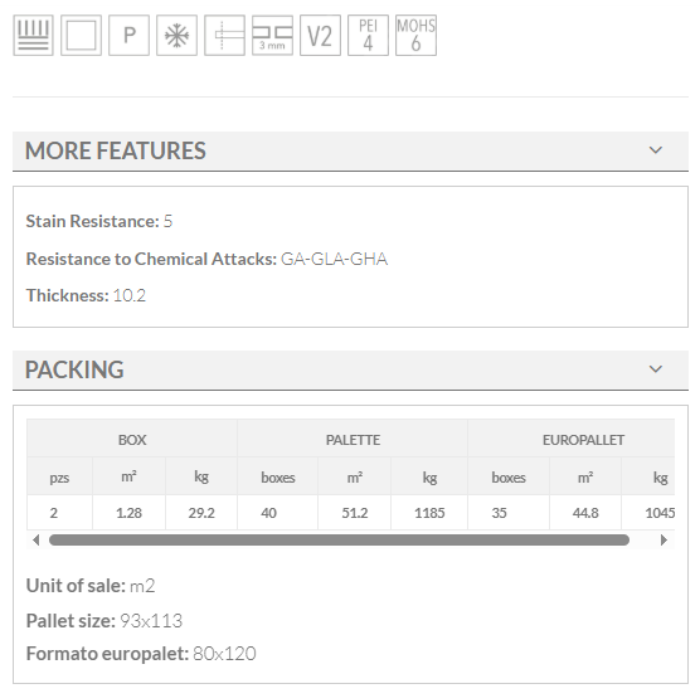The height and width of the screenshot is (700, 700).
Task: Click the frost resistance snowflake icon
Action: pyautogui.click(x=177, y=37)
